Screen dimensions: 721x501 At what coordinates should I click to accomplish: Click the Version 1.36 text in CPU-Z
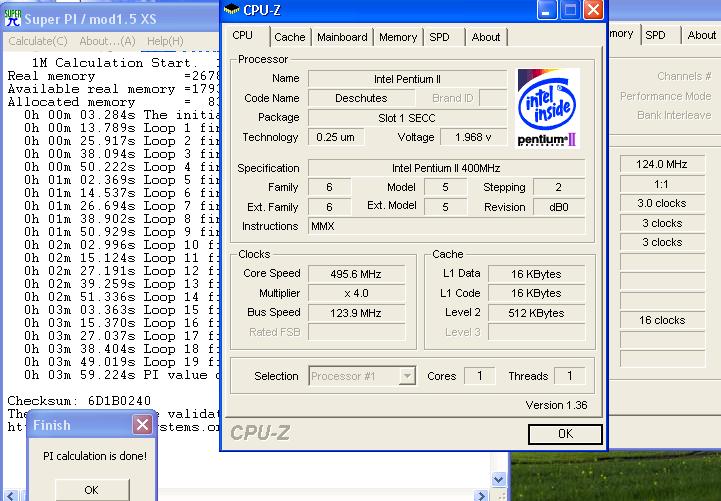(x=556, y=405)
